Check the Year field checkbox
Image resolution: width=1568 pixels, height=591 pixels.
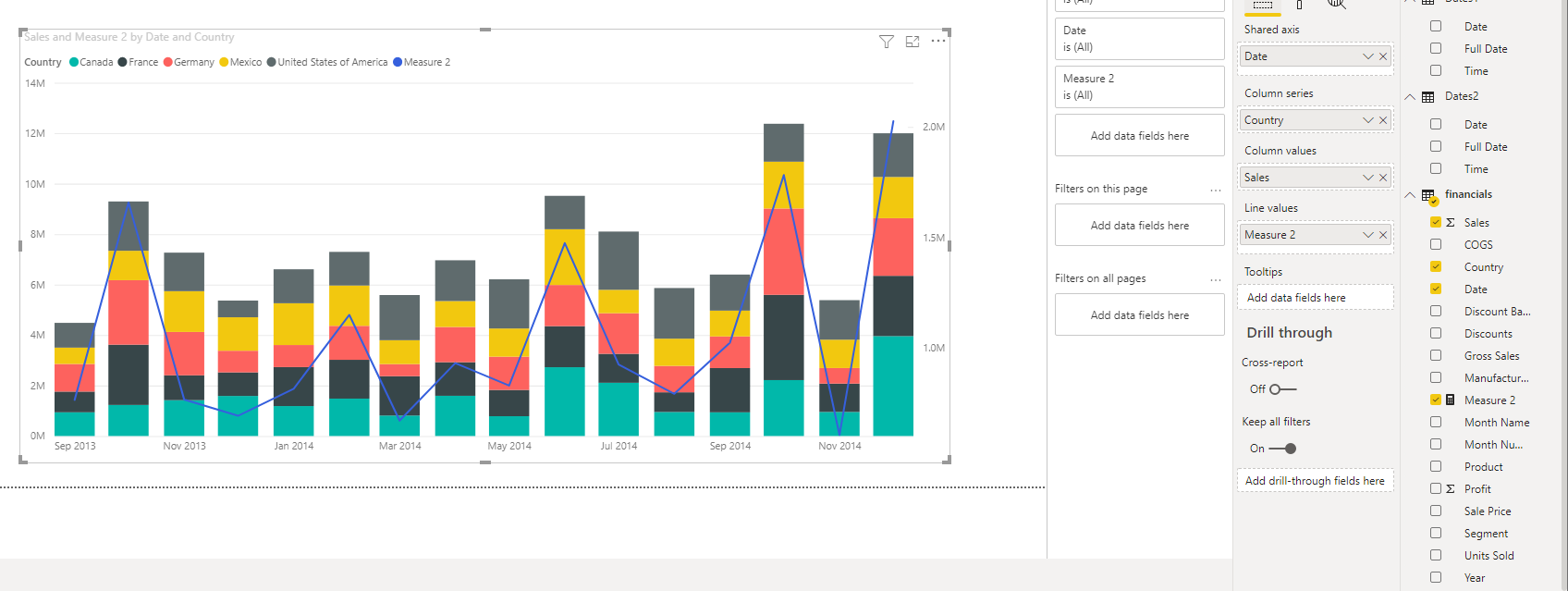1436,577
